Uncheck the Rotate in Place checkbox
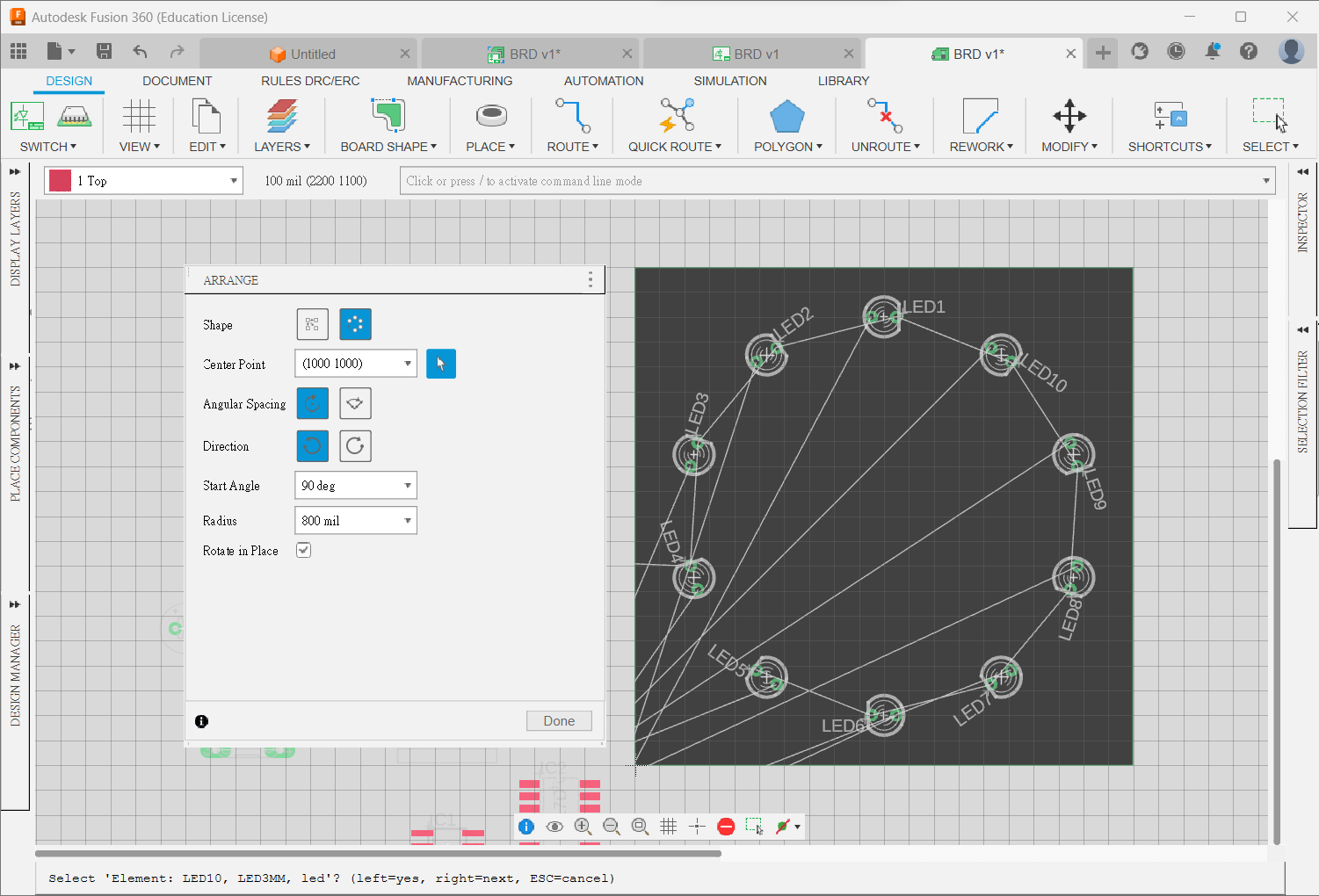This screenshot has width=1319, height=896. click(303, 551)
